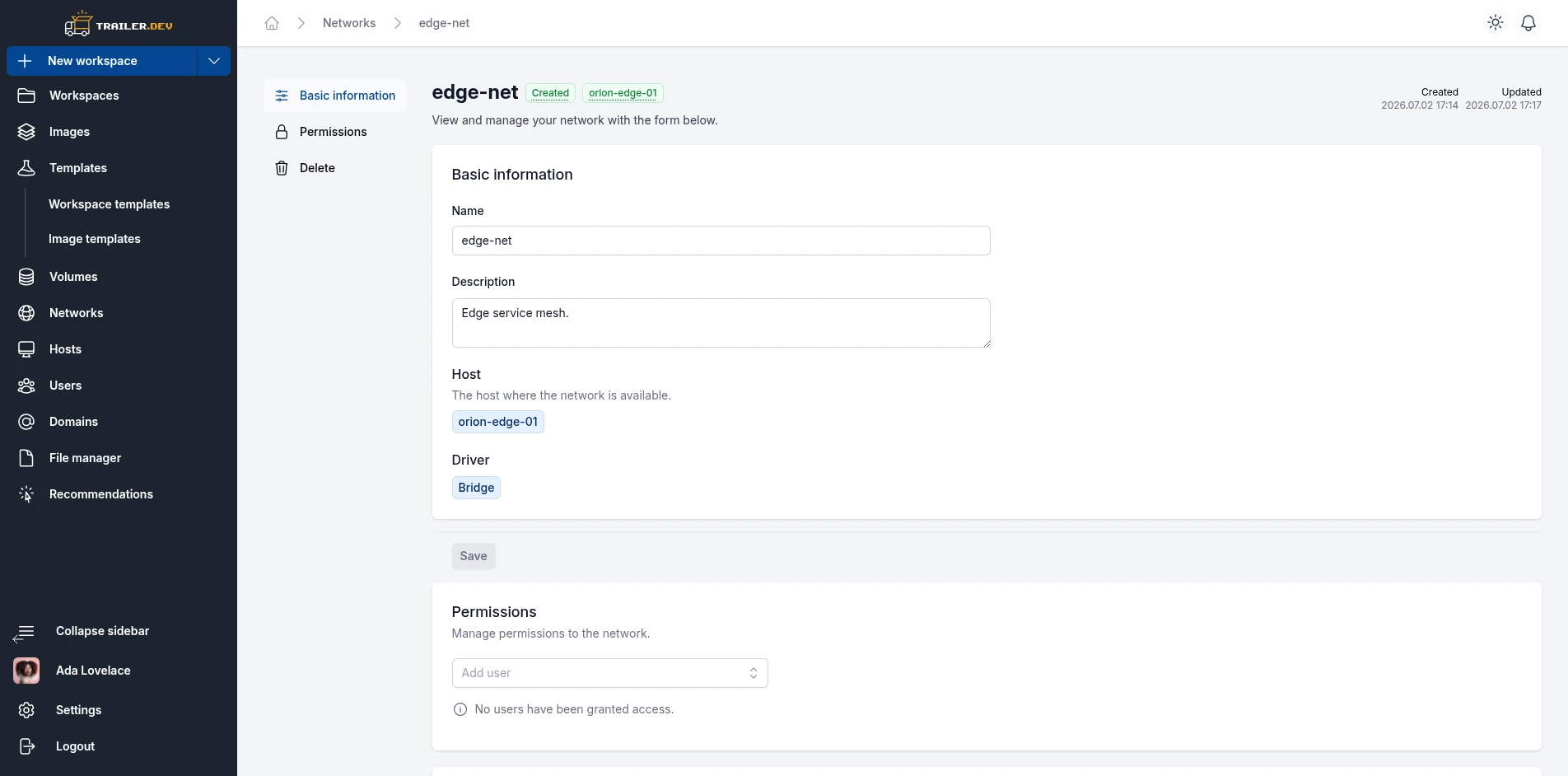Image resolution: width=1568 pixels, height=776 pixels.
Task: Switch to the Permissions tab
Action: click(x=334, y=132)
